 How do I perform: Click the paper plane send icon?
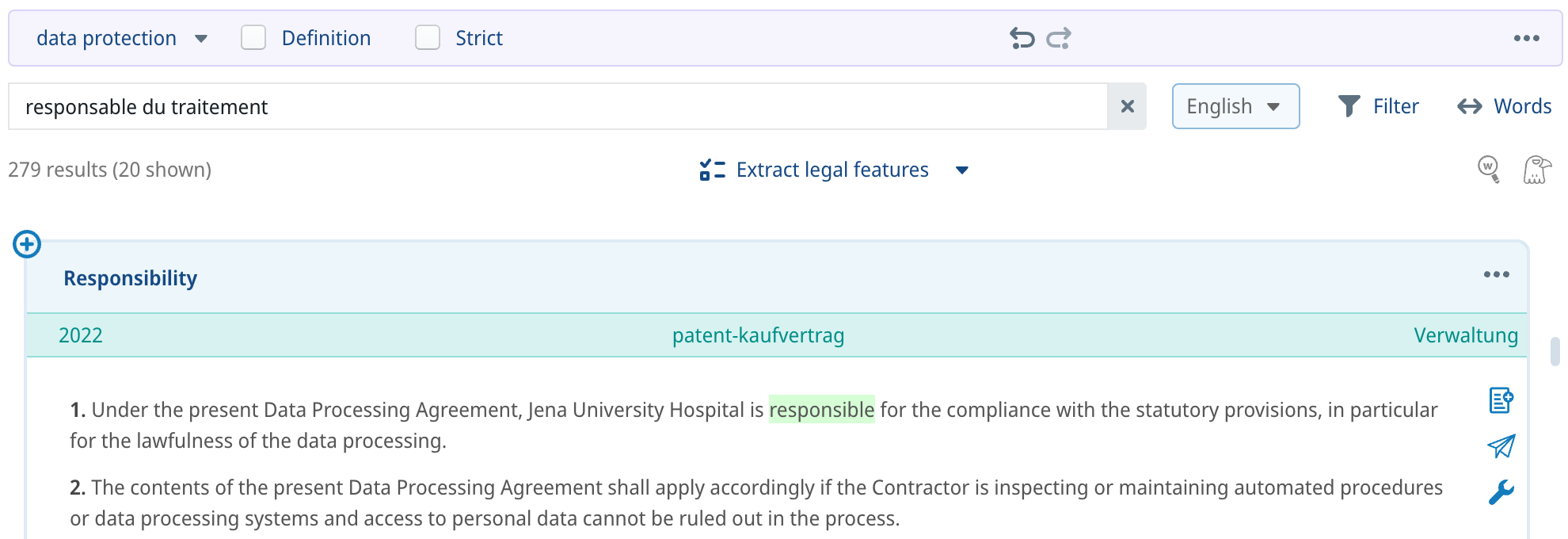1501,446
